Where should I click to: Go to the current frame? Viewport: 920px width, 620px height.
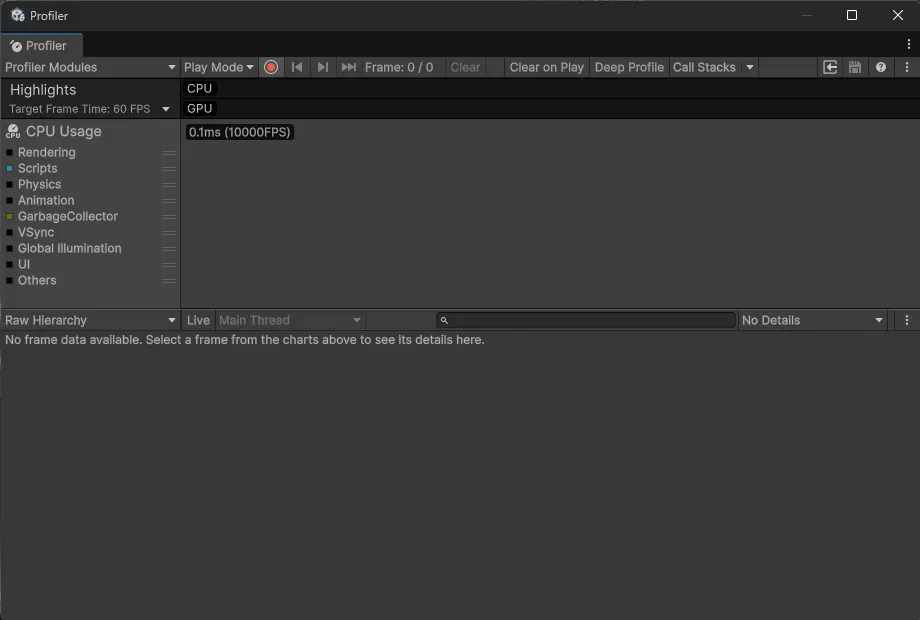(348, 67)
